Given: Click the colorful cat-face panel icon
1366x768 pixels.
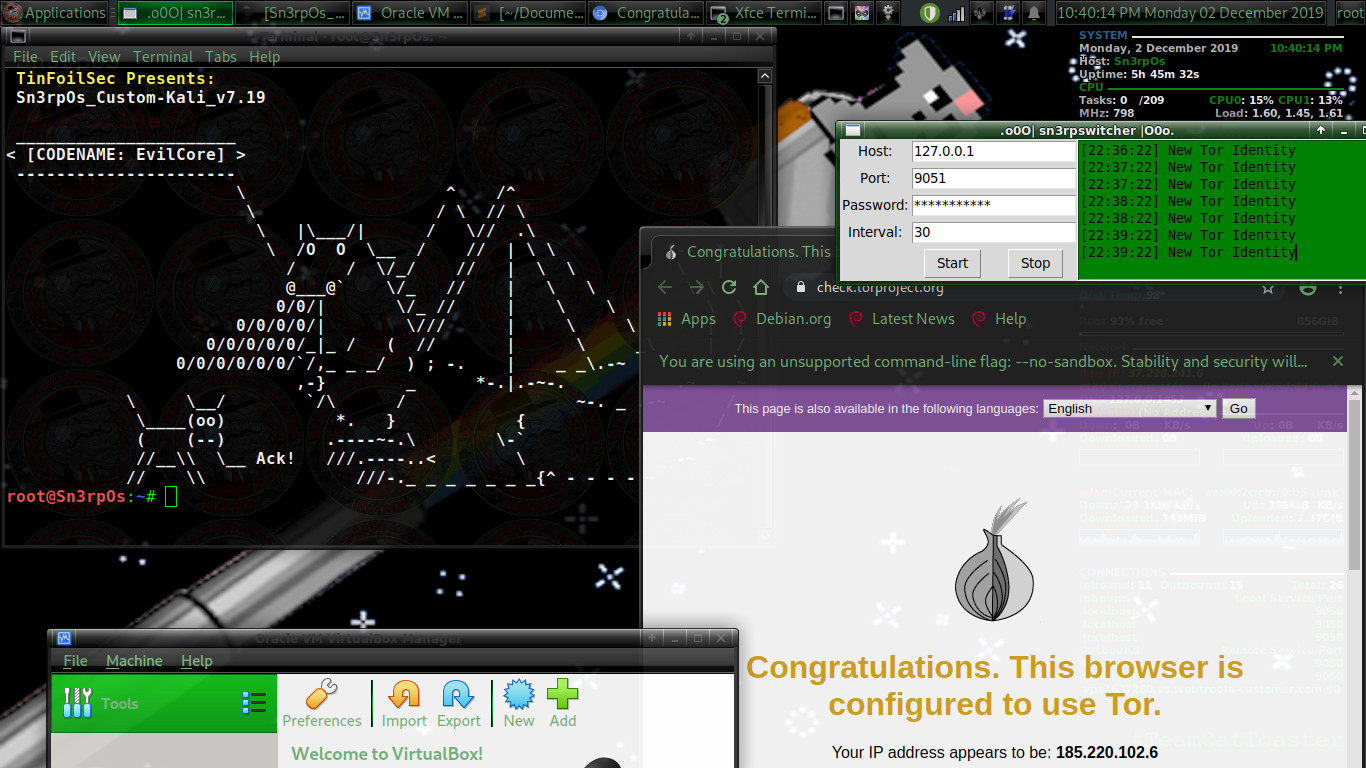Looking at the screenshot, I should 861,13.
